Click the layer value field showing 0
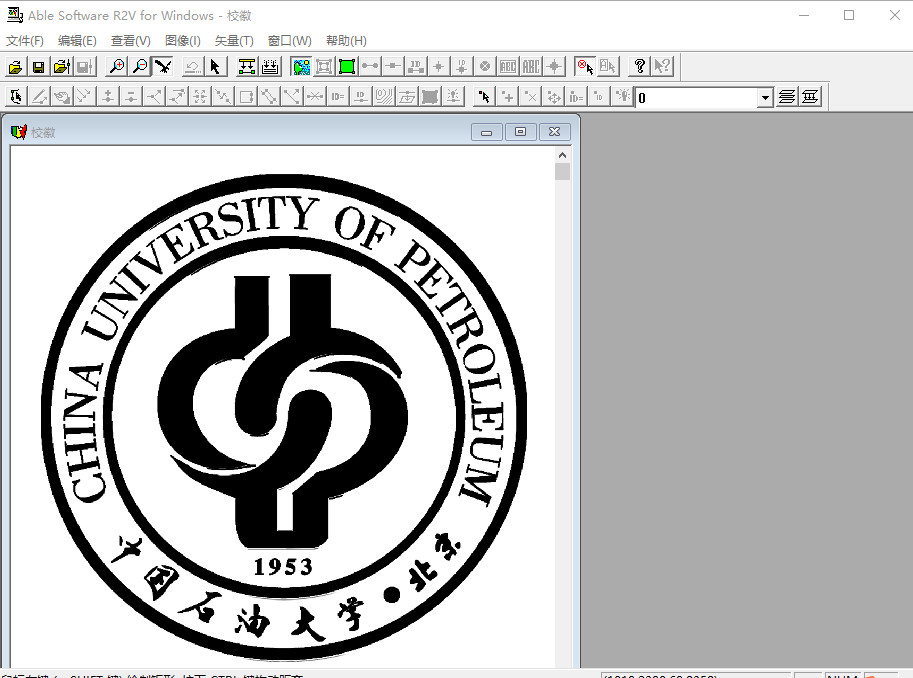The width and height of the screenshot is (913, 678). 696,98
